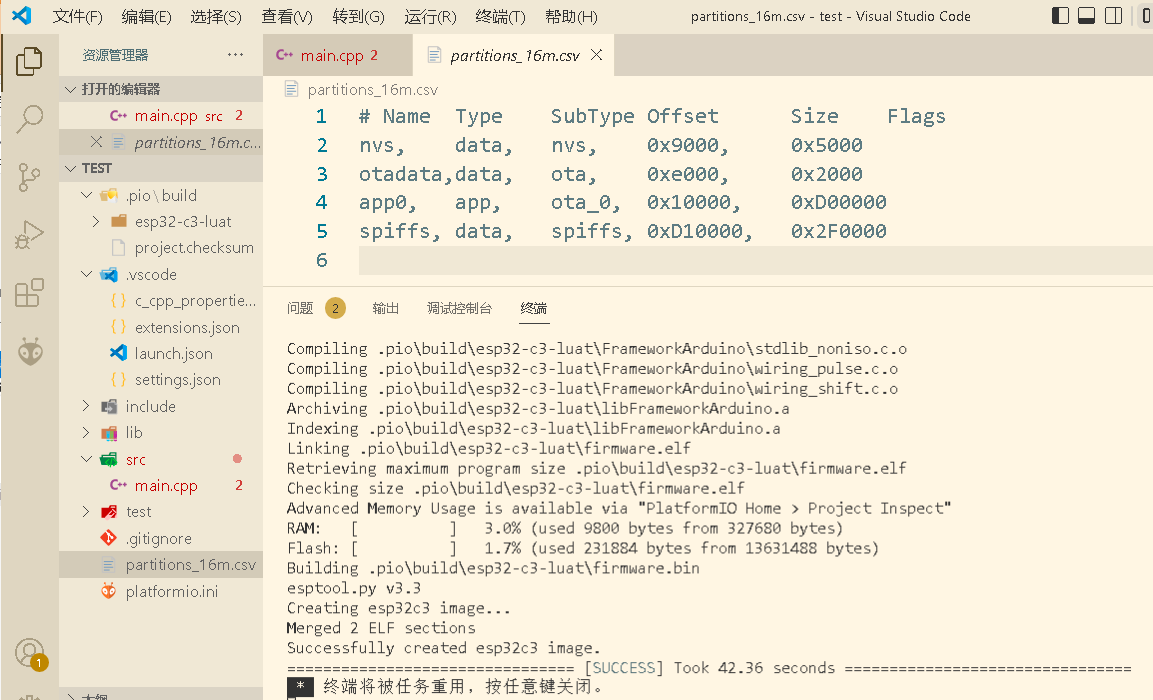Open main.cpp under src folder

click(x=160, y=485)
